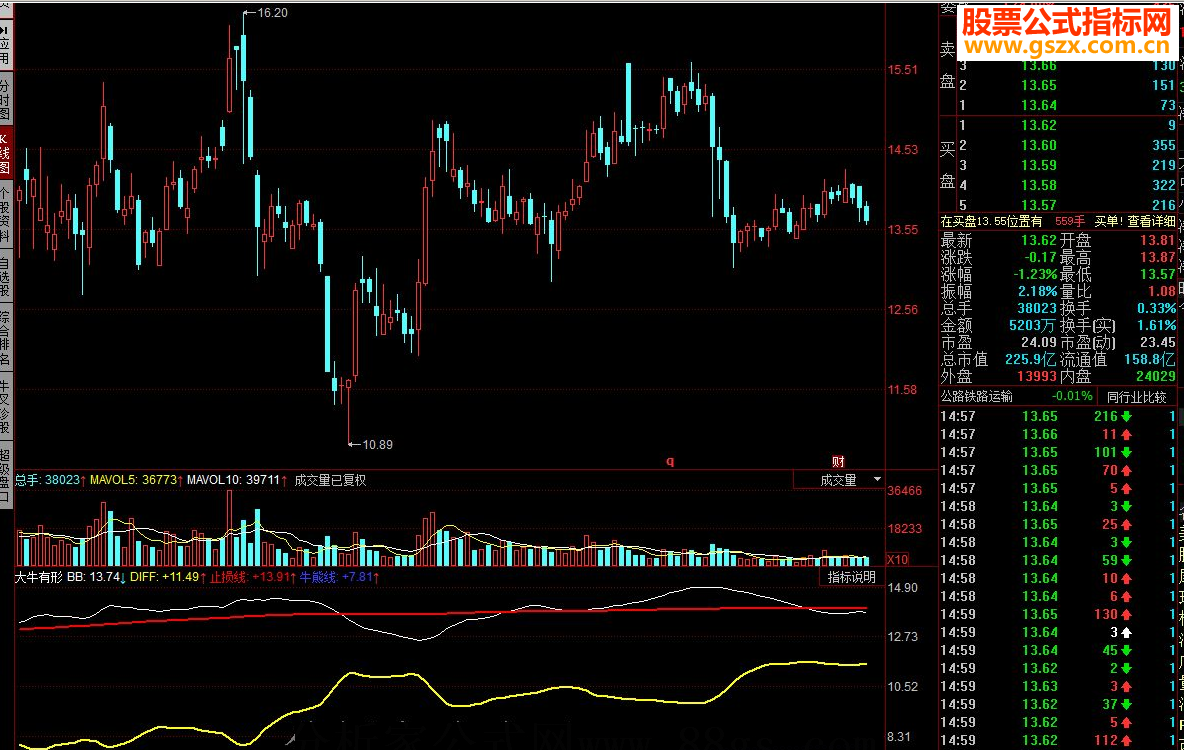Click the X10 volume scale label
This screenshot has width=1184, height=750.
(897, 559)
